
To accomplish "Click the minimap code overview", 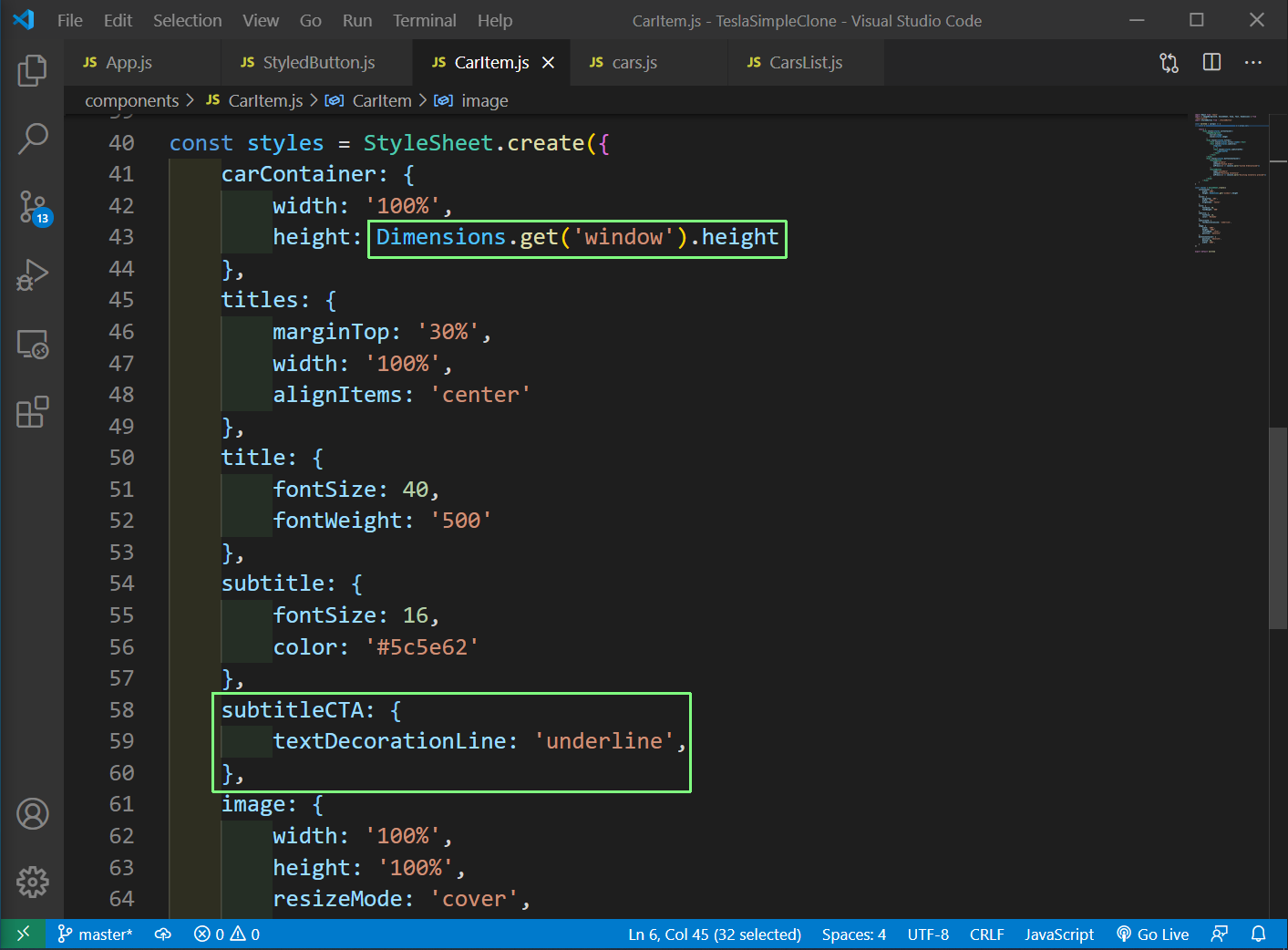I will [1230, 182].
